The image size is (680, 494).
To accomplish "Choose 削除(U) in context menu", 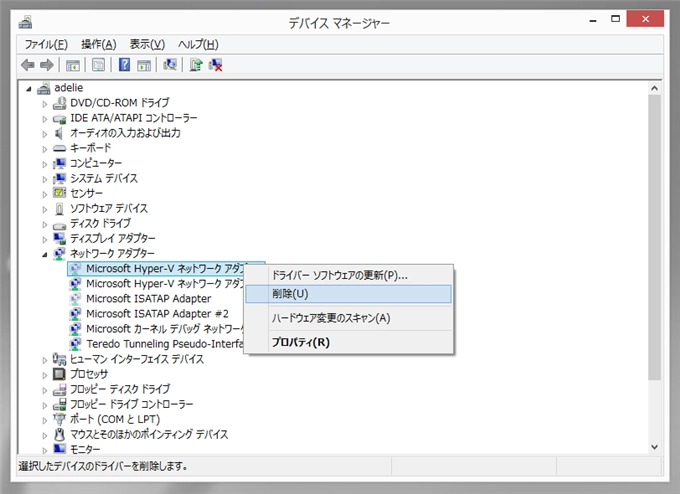I will click(349, 294).
